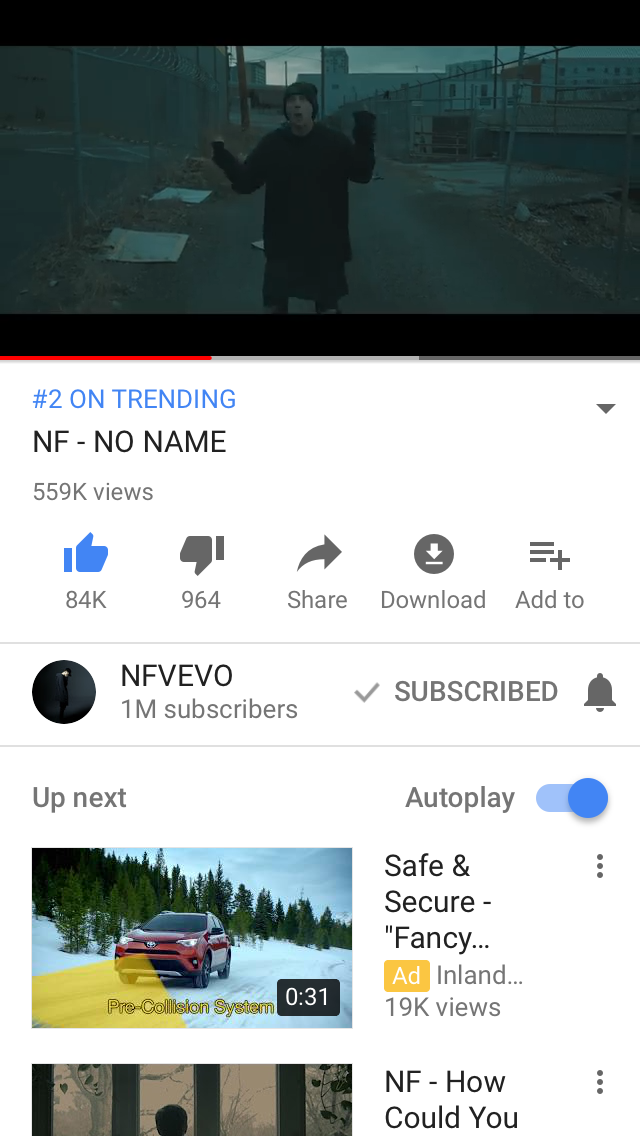Screen dimensions: 640x1136
Task: Open the NFVEVO channel avatar
Action: [x=64, y=692]
